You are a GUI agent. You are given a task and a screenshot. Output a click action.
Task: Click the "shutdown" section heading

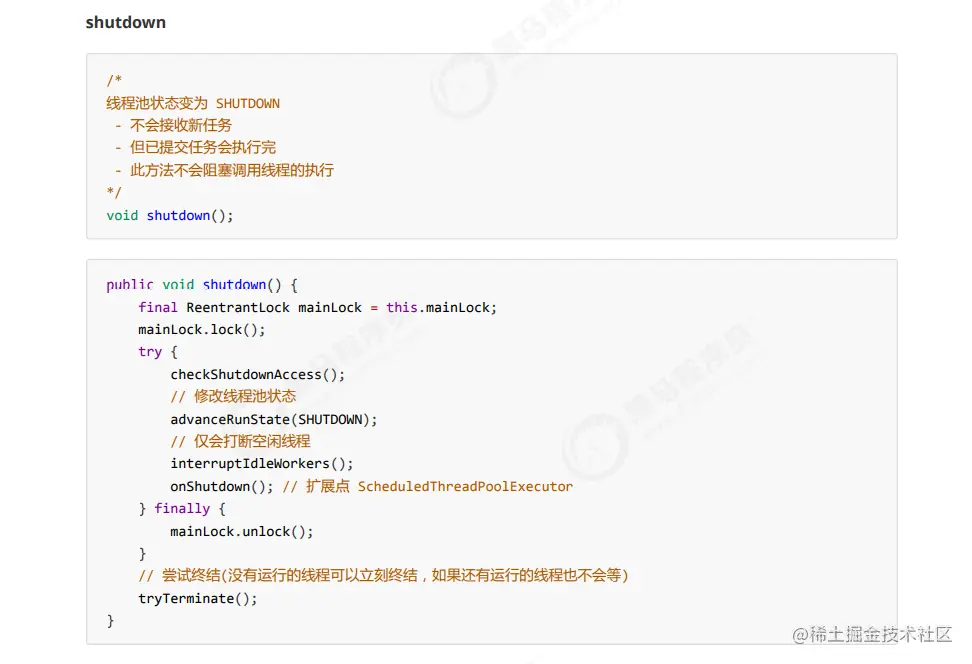pos(125,22)
